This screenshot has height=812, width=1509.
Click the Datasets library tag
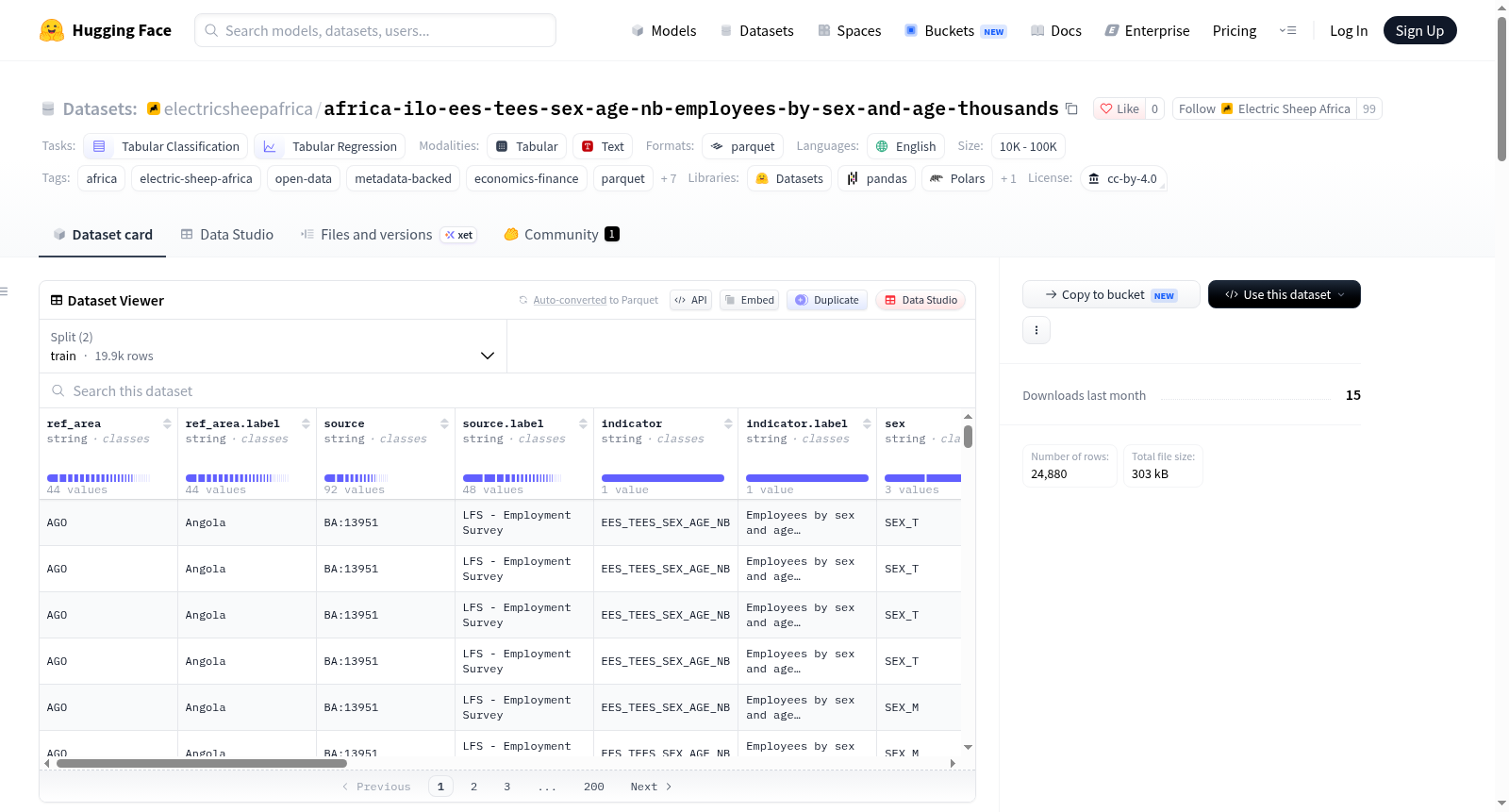(x=789, y=178)
